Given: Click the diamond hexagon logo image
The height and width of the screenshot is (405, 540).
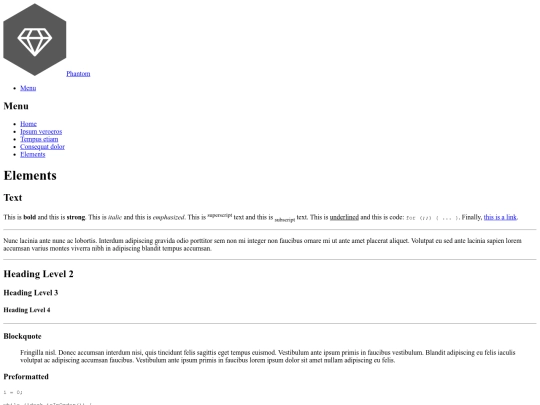Looking at the screenshot, I should (x=35, y=40).
